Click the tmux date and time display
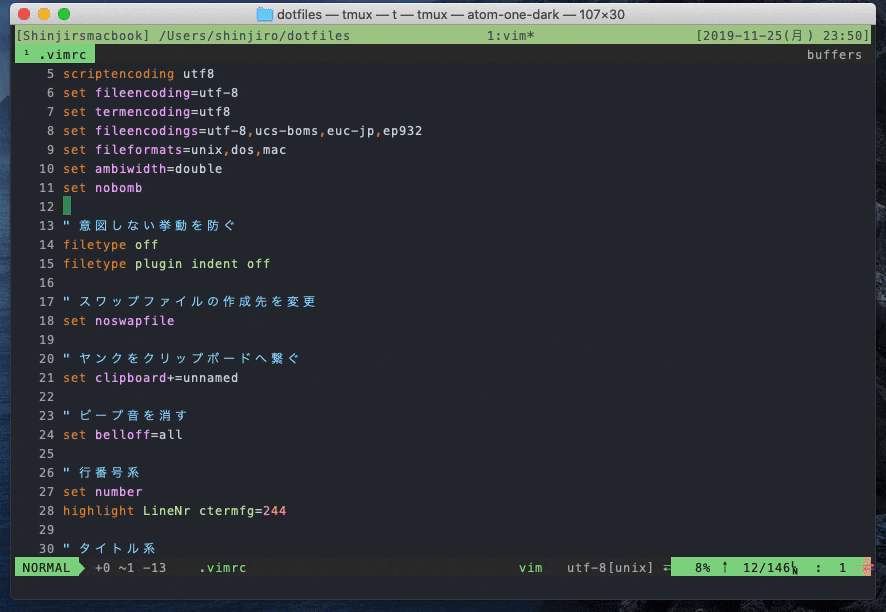Viewport: 886px width, 612px height. pos(782,36)
